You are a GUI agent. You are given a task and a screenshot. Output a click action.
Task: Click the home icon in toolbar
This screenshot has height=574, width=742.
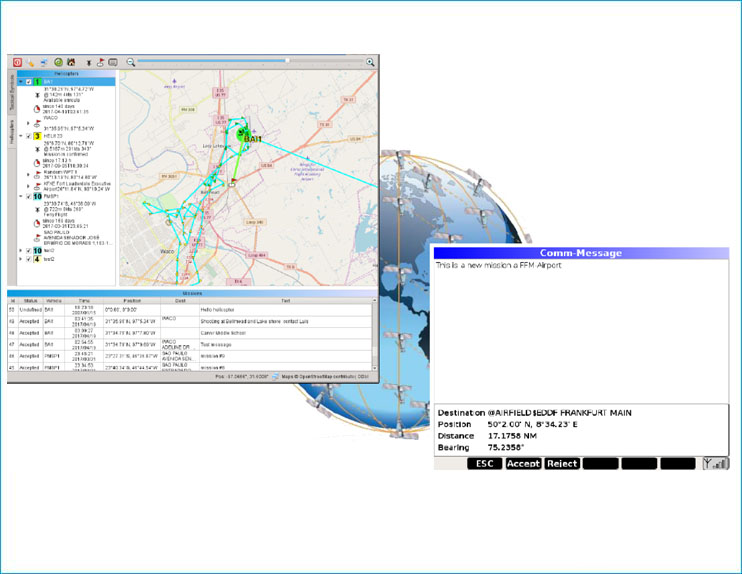71,62
